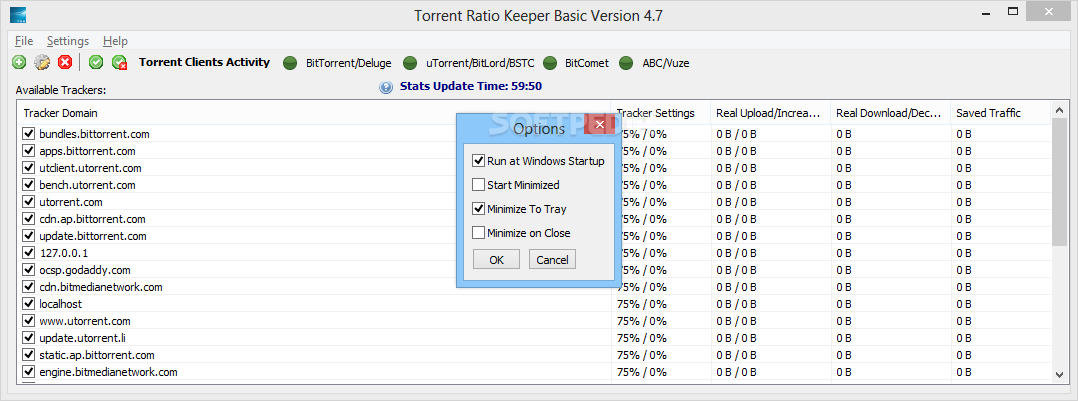Uncheck the ocsp.godaddy.com tracker
The width and height of the screenshot is (1078, 401).
[x=29, y=270]
